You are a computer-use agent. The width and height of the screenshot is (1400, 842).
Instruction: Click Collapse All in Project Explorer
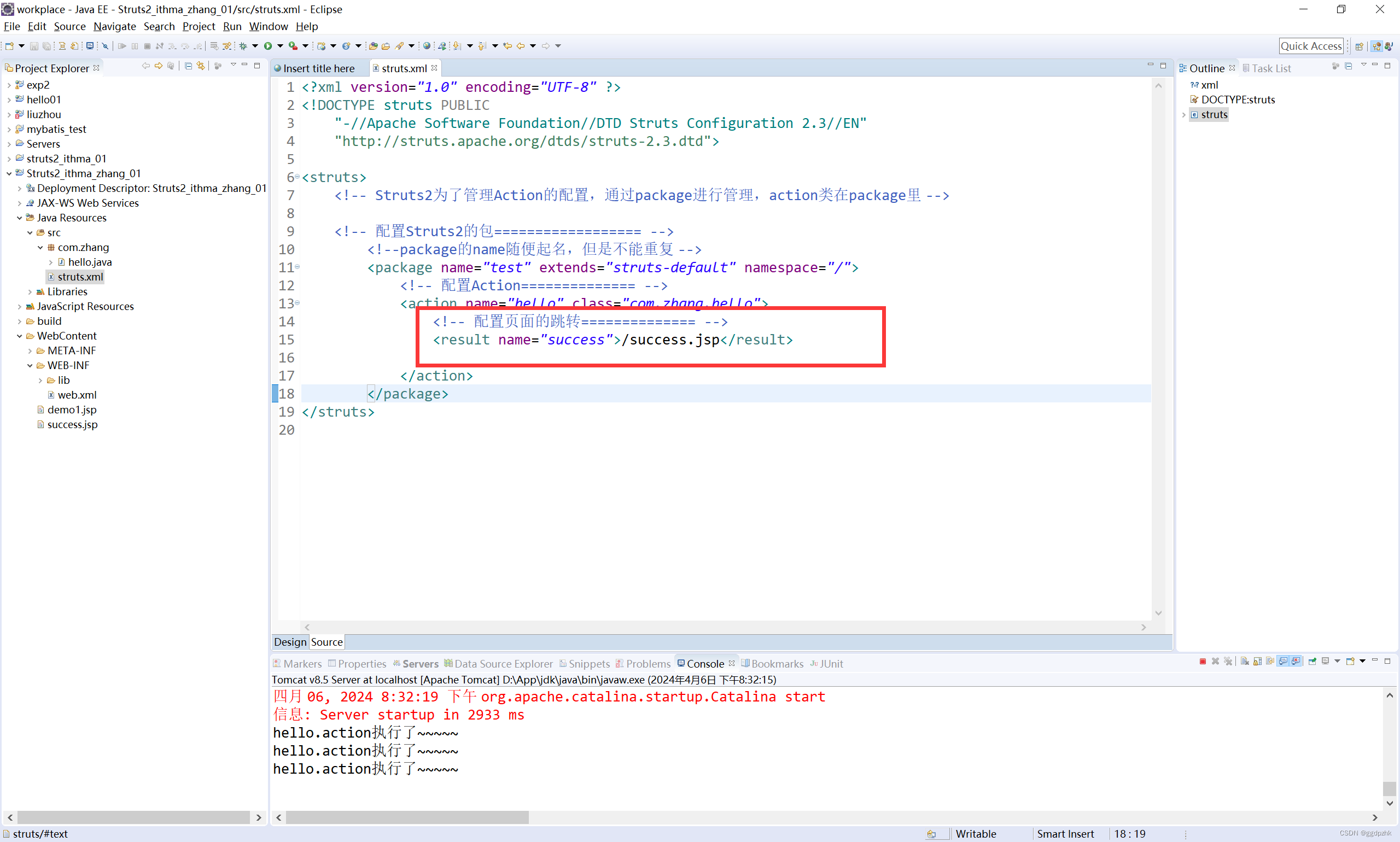[189, 66]
